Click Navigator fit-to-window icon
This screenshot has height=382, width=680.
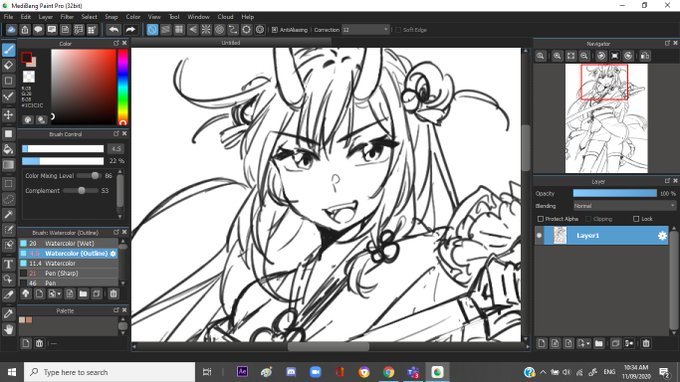[x=571, y=56]
